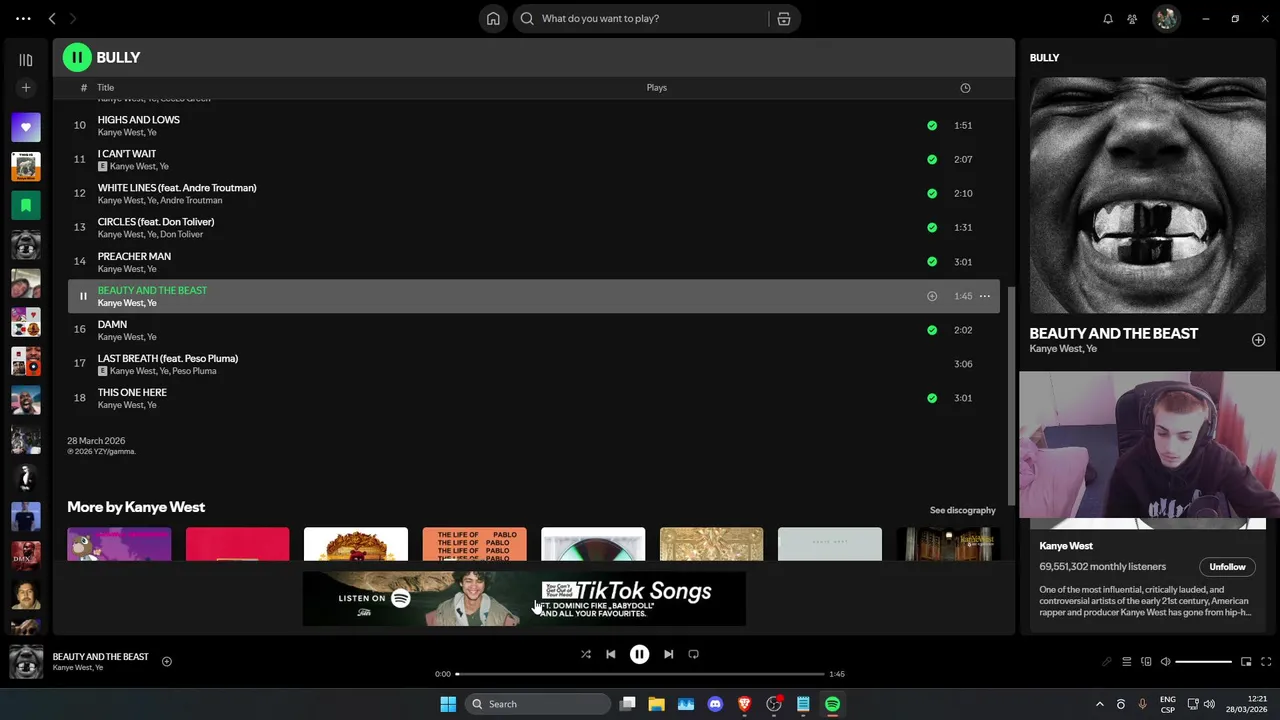Toggle saved checkmark for PREACHER MAN
The width and height of the screenshot is (1280, 720).
tap(932, 262)
